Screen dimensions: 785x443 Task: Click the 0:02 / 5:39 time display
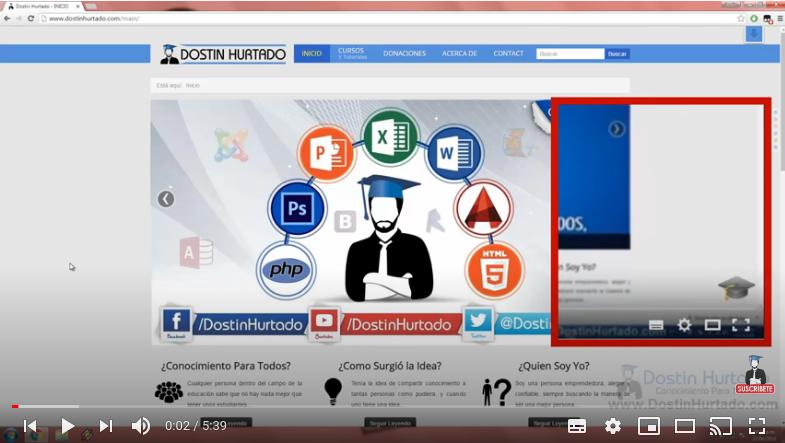[196, 426]
